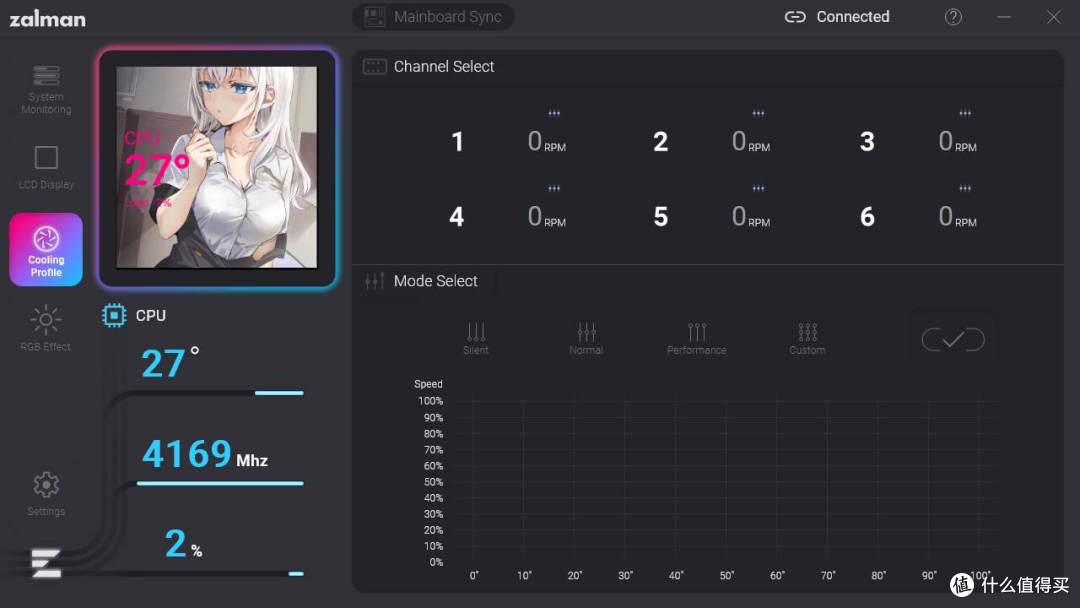The width and height of the screenshot is (1080, 608).
Task: Choose the Normal fan mode
Action: [x=586, y=339]
